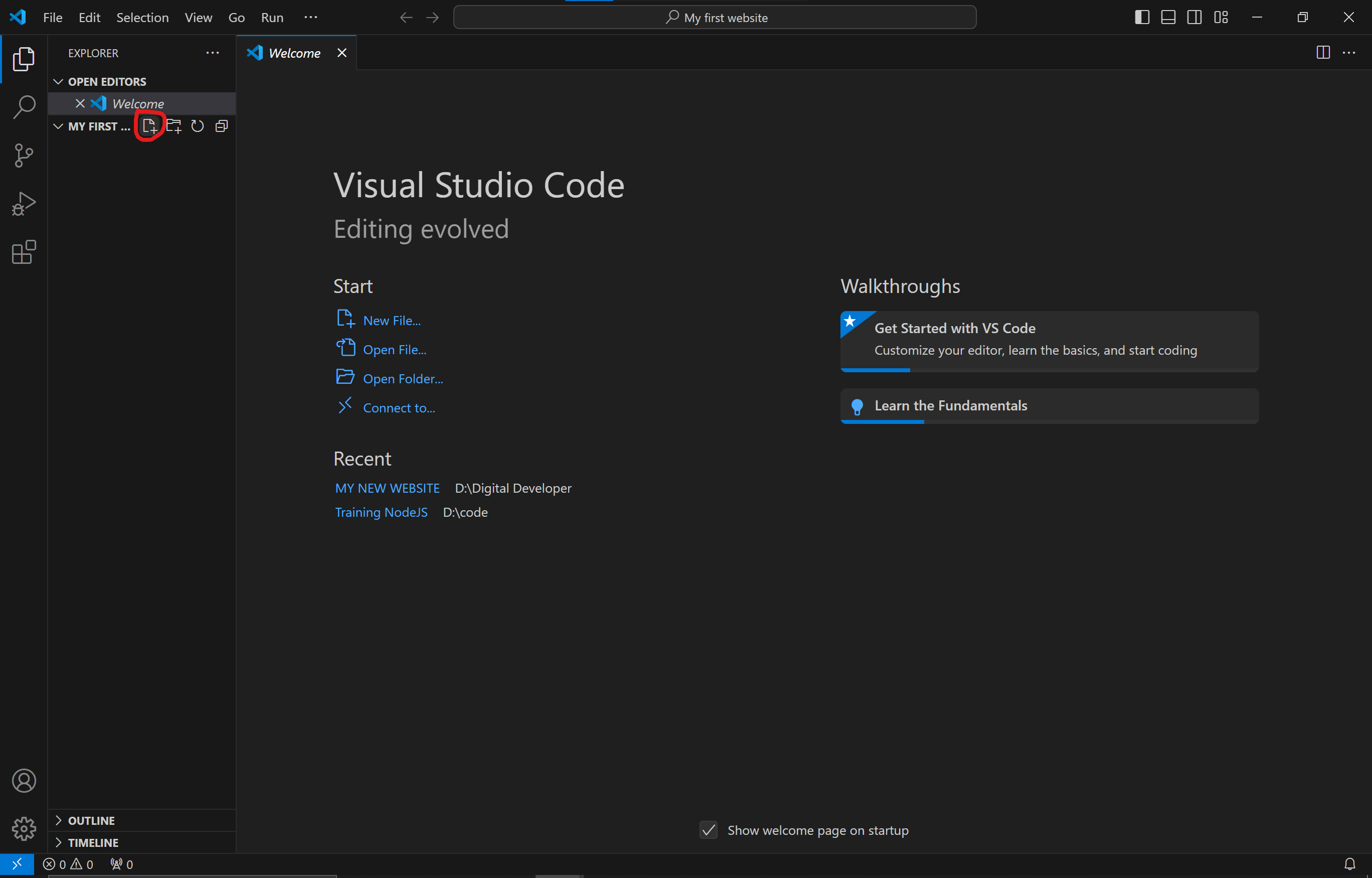The width and height of the screenshot is (1372, 878).
Task: Open the Selection menu
Action: (142, 18)
